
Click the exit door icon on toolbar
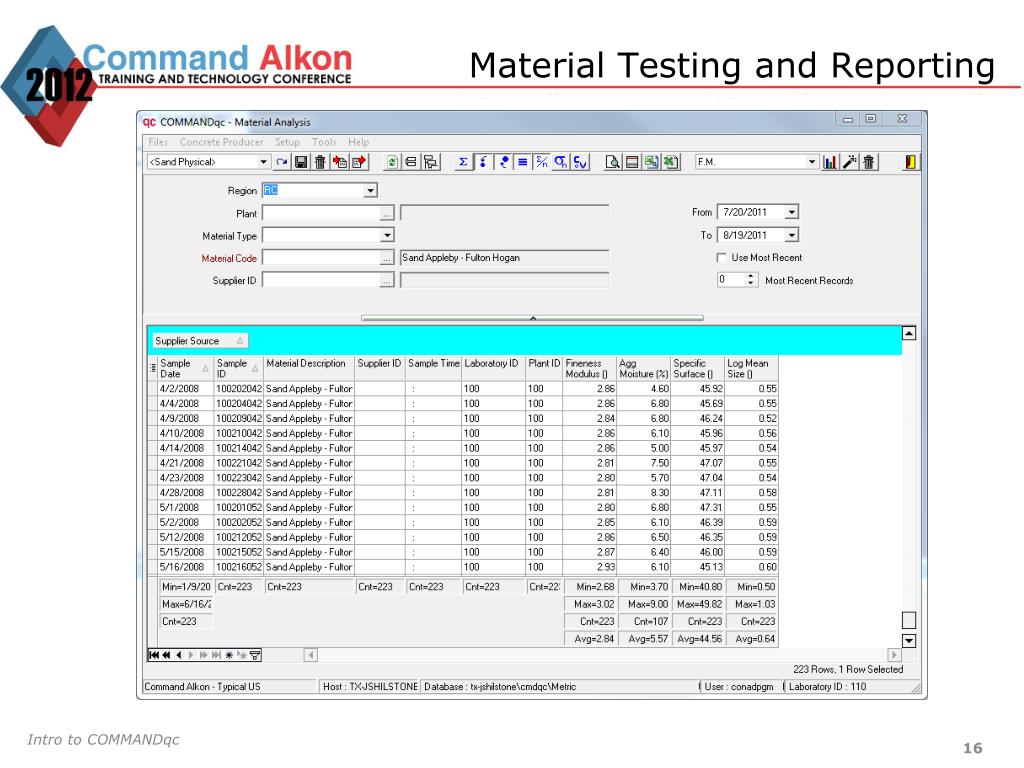pos(910,162)
